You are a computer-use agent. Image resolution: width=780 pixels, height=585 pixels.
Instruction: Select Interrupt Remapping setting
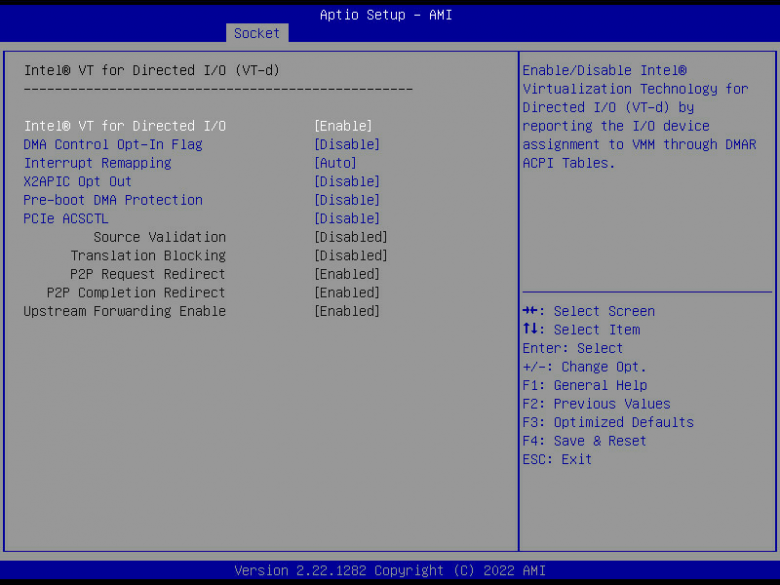[98, 163]
